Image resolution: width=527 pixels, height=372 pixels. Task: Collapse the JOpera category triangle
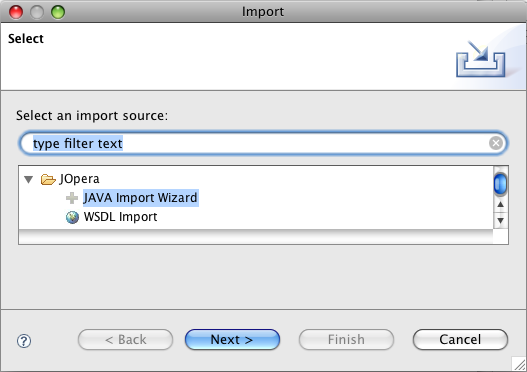(29, 179)
